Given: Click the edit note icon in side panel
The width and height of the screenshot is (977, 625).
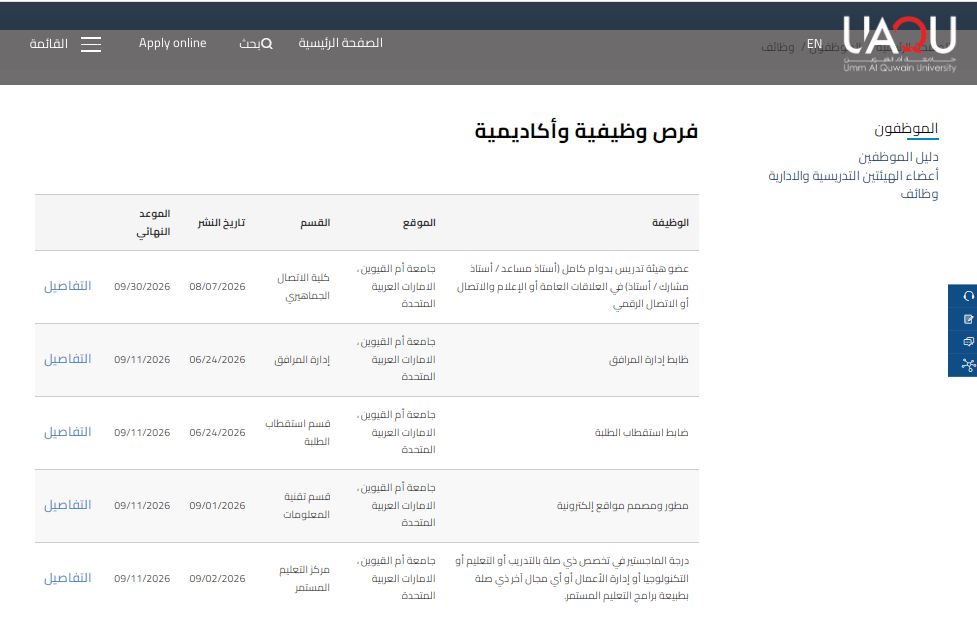Looking at the screenshot, I should tap(968, 319).
